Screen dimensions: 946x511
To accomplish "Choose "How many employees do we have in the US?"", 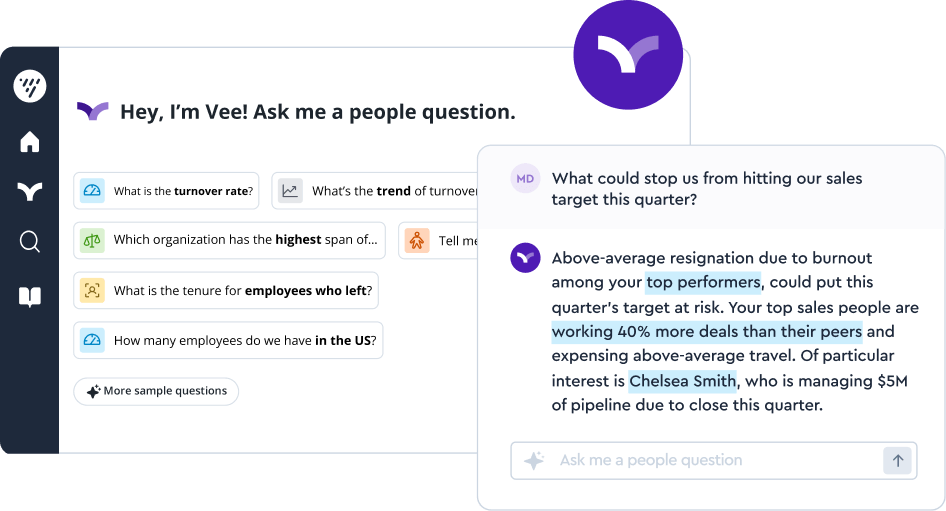I will (229, 341).
